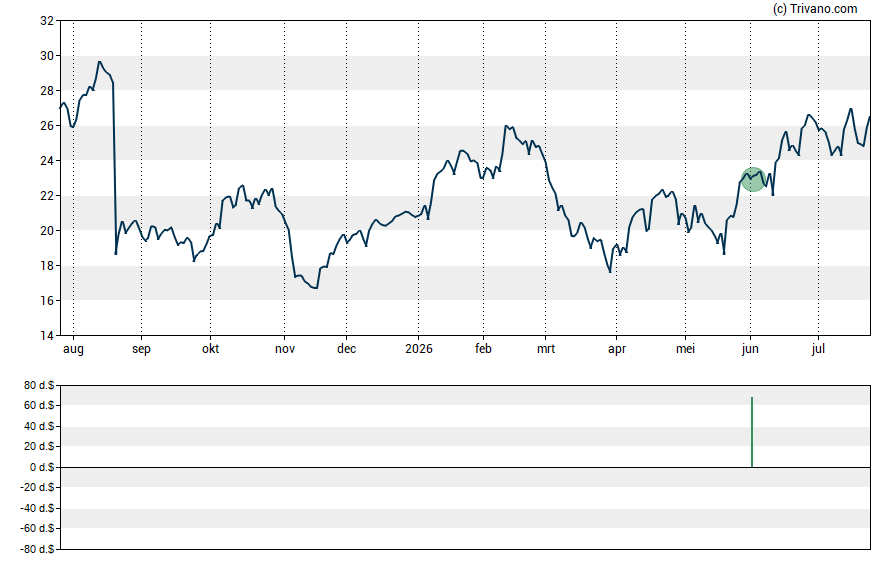The width and height of the screenshot is (888, 565).
Task: Click the '-20 d.$' axis label
Action: click(x=37, y=487)
